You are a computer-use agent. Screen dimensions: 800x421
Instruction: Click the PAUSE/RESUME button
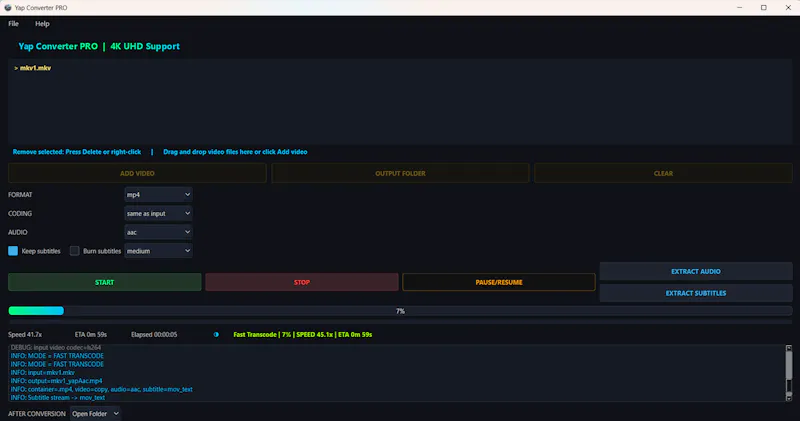coord(499,282)
